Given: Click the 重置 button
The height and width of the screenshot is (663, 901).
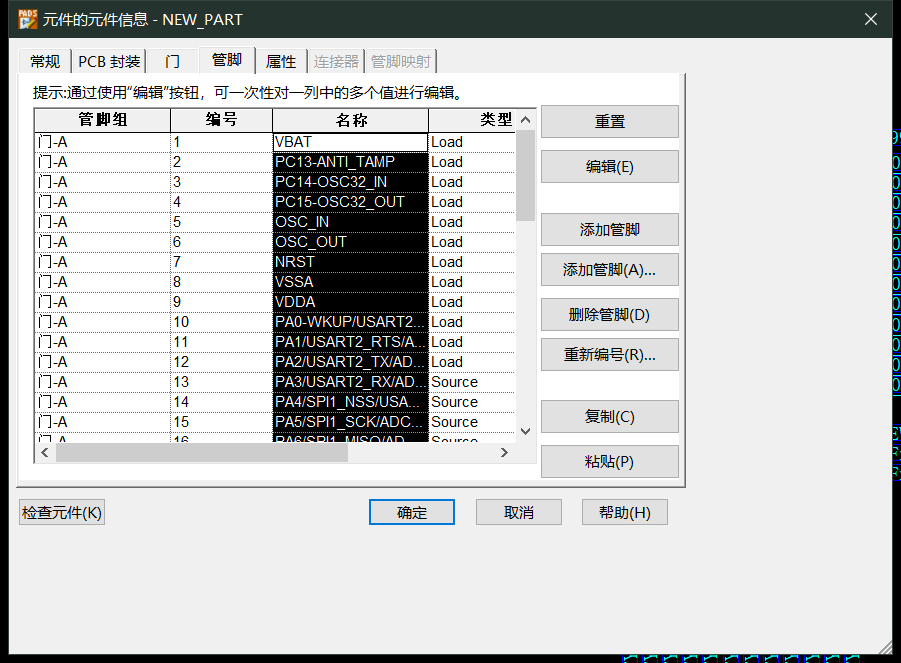Looking at the screenshot, I should (610, 121).
